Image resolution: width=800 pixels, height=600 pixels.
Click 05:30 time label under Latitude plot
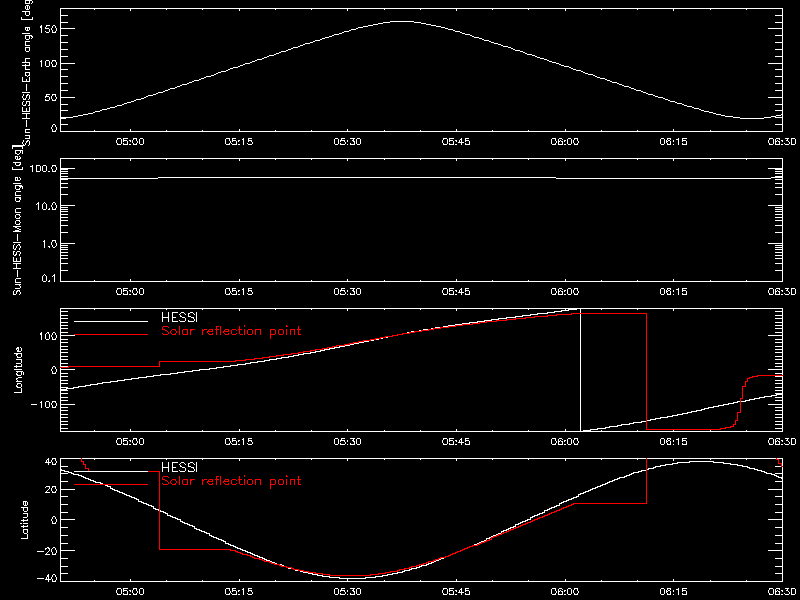tap(347, 592)
